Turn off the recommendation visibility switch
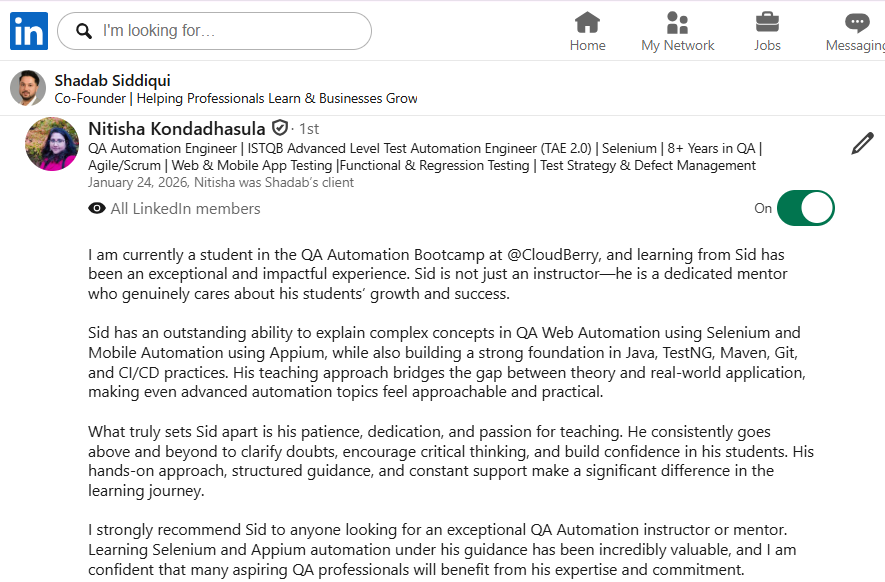Viewport: 885px width, 582px height. (x=805, y=208)
